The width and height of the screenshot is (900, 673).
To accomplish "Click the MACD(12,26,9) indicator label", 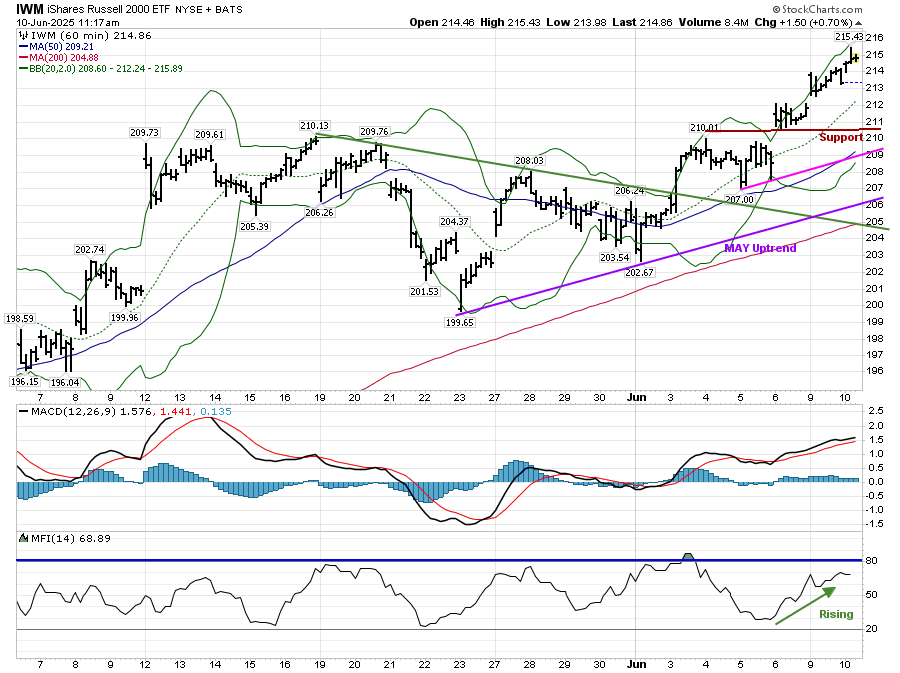I will coord(73,411).
